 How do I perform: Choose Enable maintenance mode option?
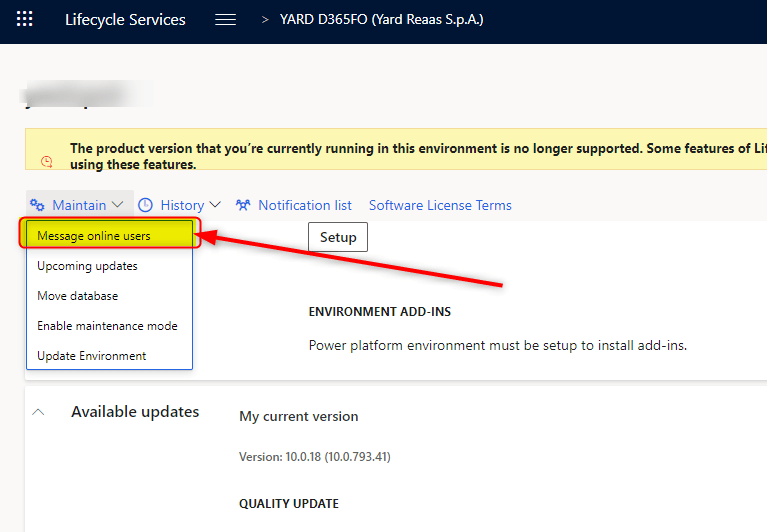[x=107, y=326]
